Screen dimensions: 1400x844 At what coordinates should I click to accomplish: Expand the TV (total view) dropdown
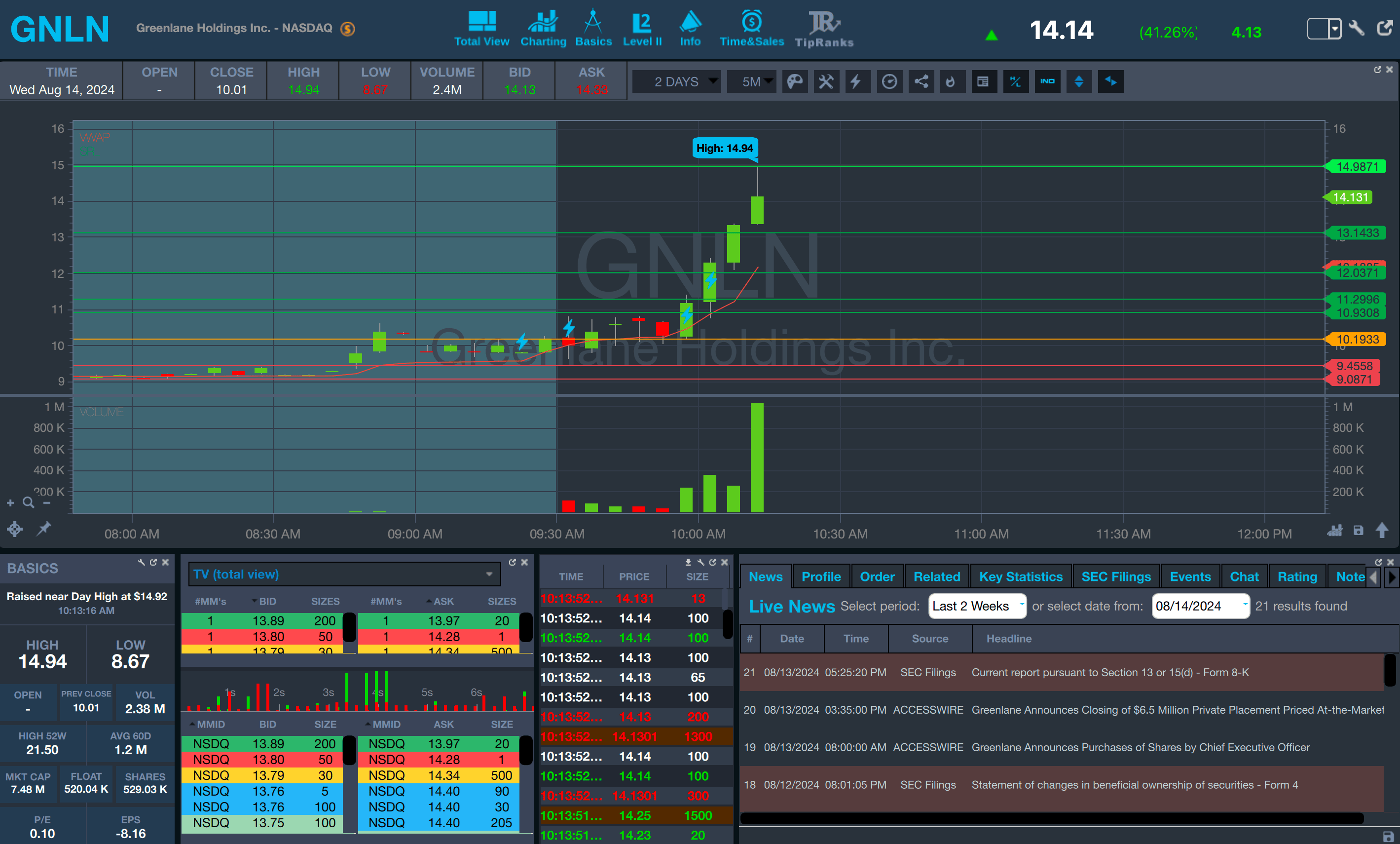(344, 574)
